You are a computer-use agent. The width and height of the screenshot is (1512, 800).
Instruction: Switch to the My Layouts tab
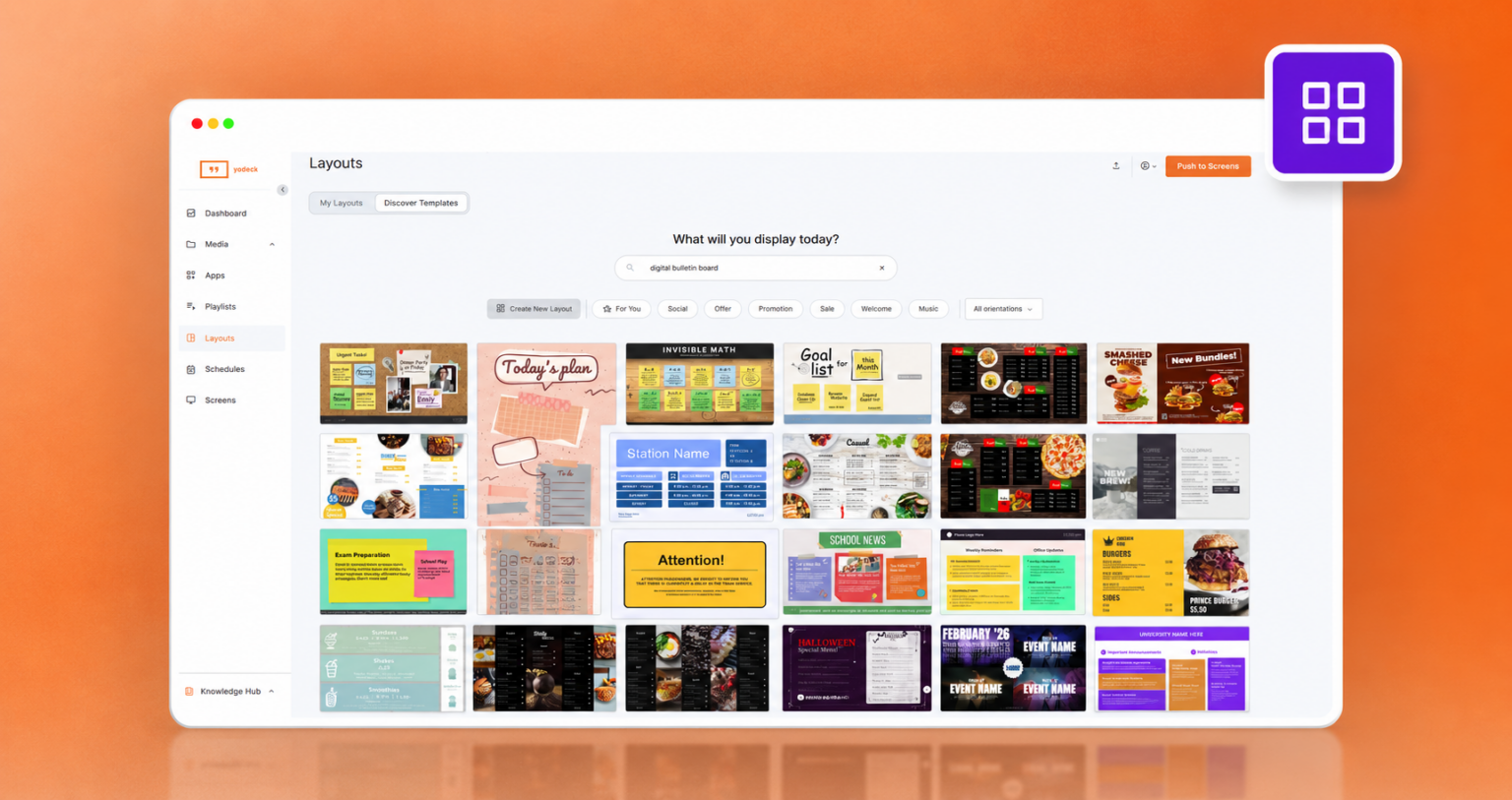(x=342, y=203)
